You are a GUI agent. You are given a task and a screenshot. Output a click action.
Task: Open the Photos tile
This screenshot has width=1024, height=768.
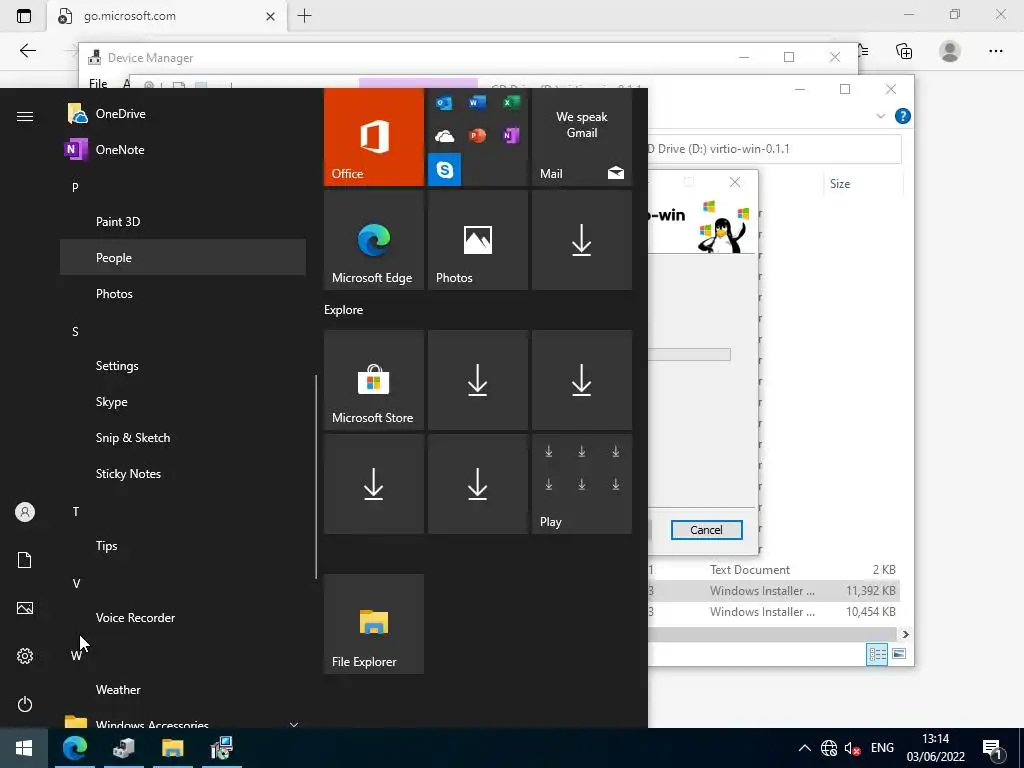(478, 240)
